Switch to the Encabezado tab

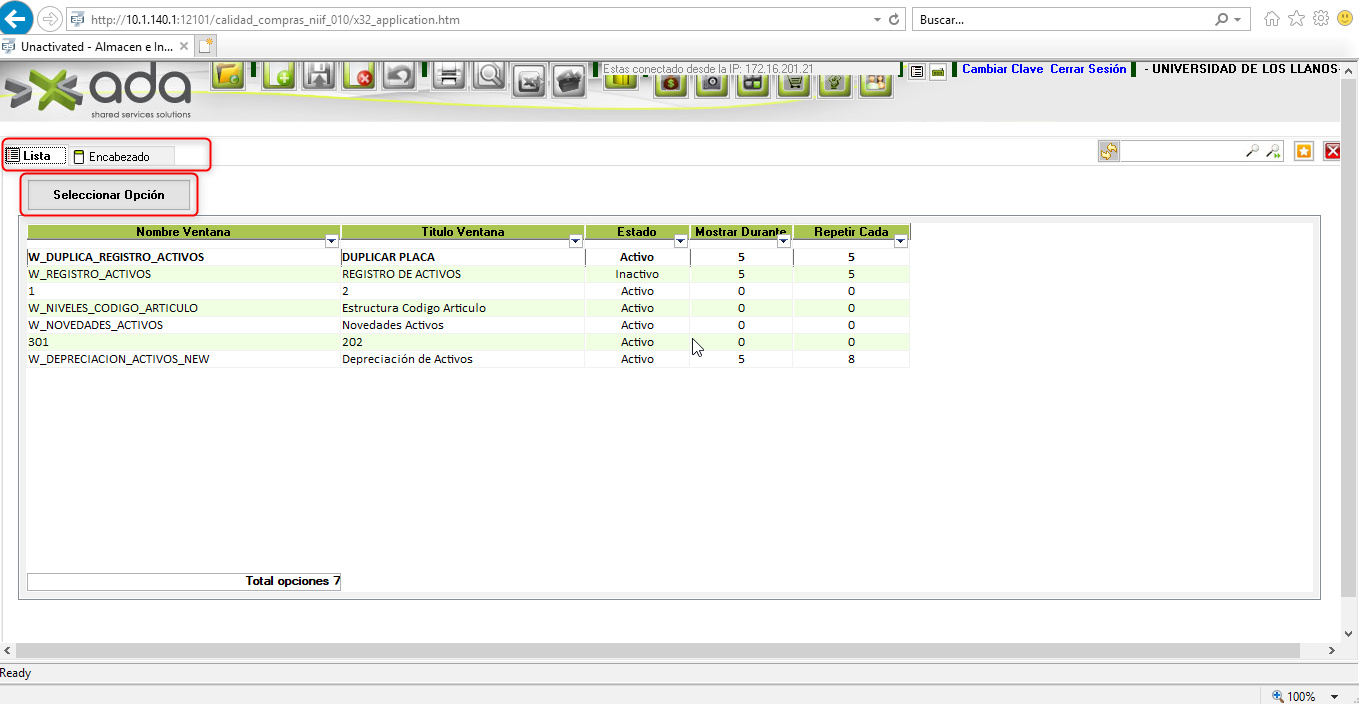[118, 156]
